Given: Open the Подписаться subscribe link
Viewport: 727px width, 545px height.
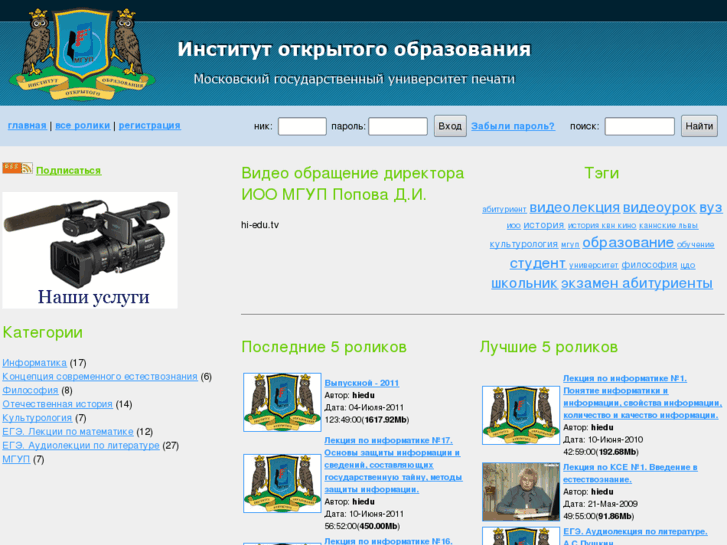Looking at the screenshot, I should pyautogui.click(x=69, y=171).
